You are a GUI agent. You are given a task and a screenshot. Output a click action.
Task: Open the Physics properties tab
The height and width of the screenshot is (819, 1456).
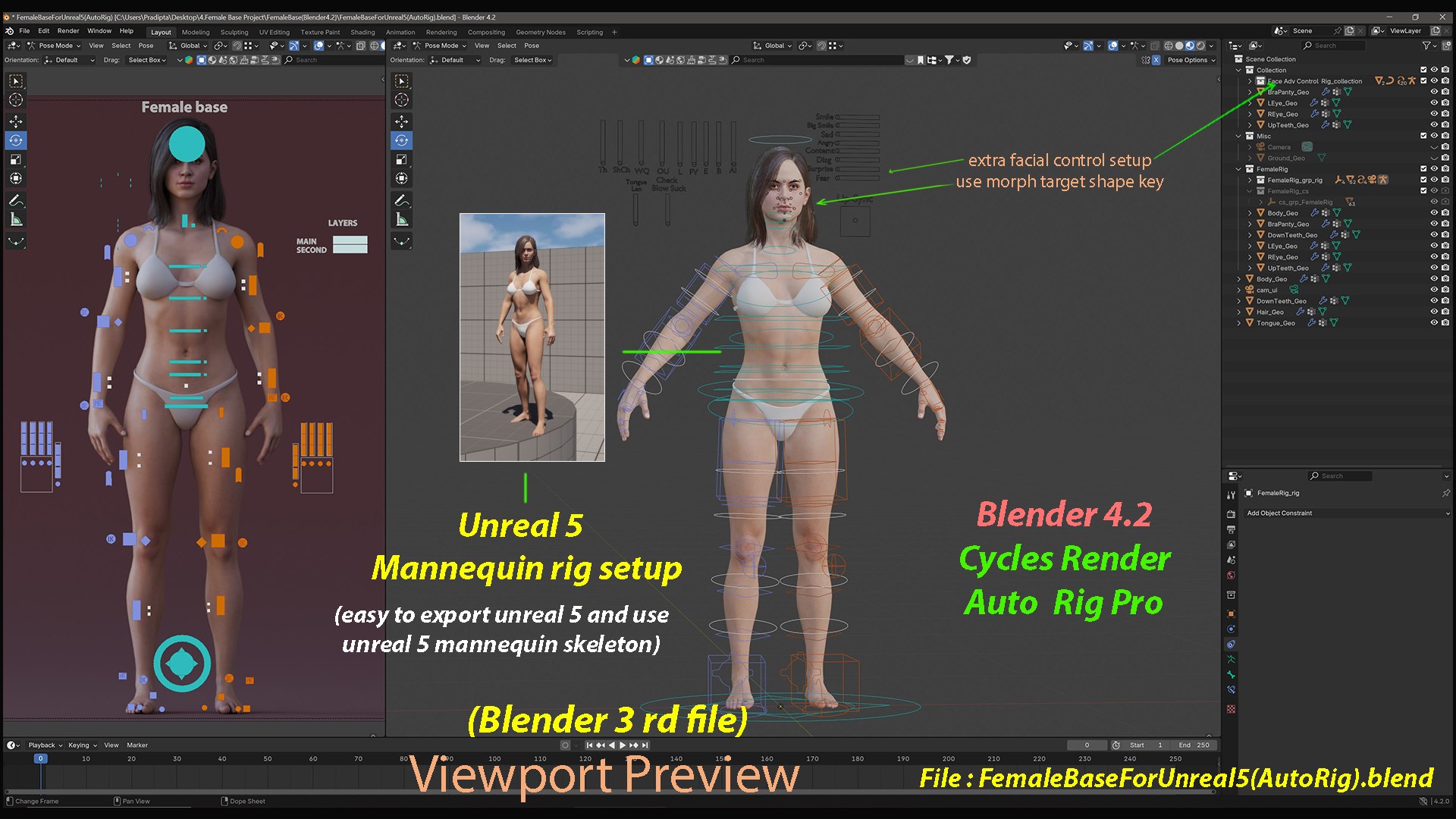pos(1231,629)
